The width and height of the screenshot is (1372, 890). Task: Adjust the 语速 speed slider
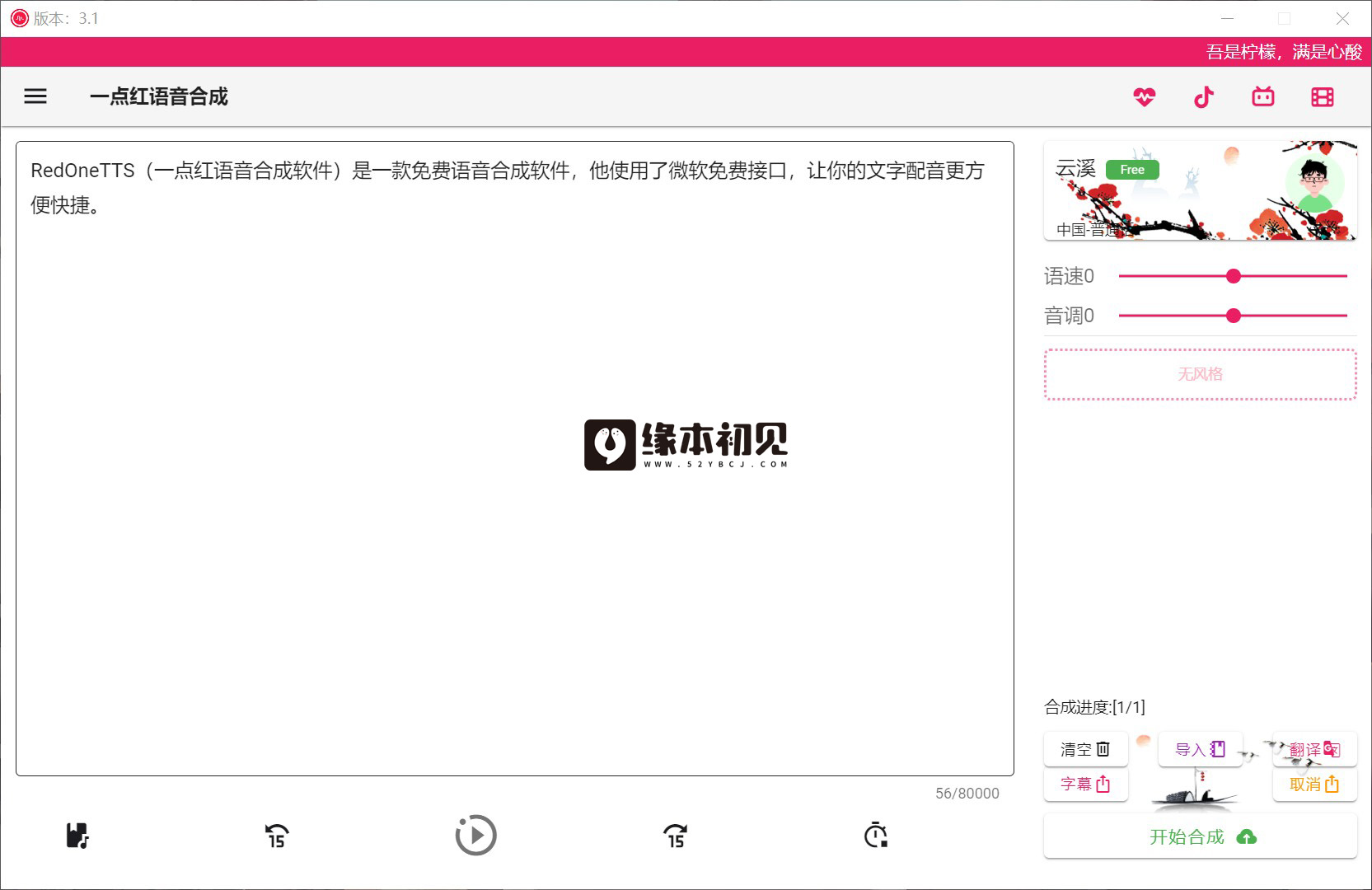1233,276
